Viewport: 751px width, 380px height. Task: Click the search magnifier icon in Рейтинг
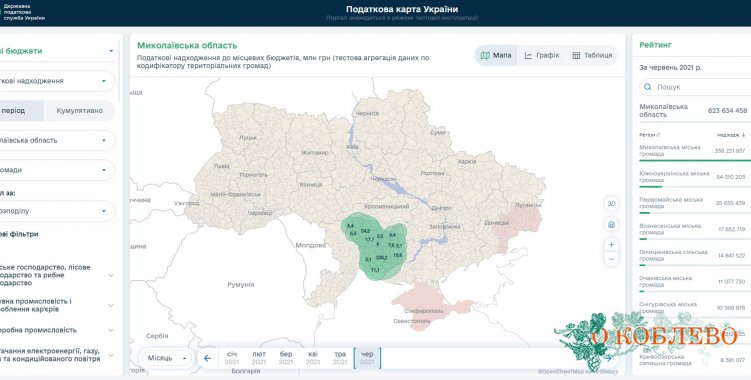[648, 87]
